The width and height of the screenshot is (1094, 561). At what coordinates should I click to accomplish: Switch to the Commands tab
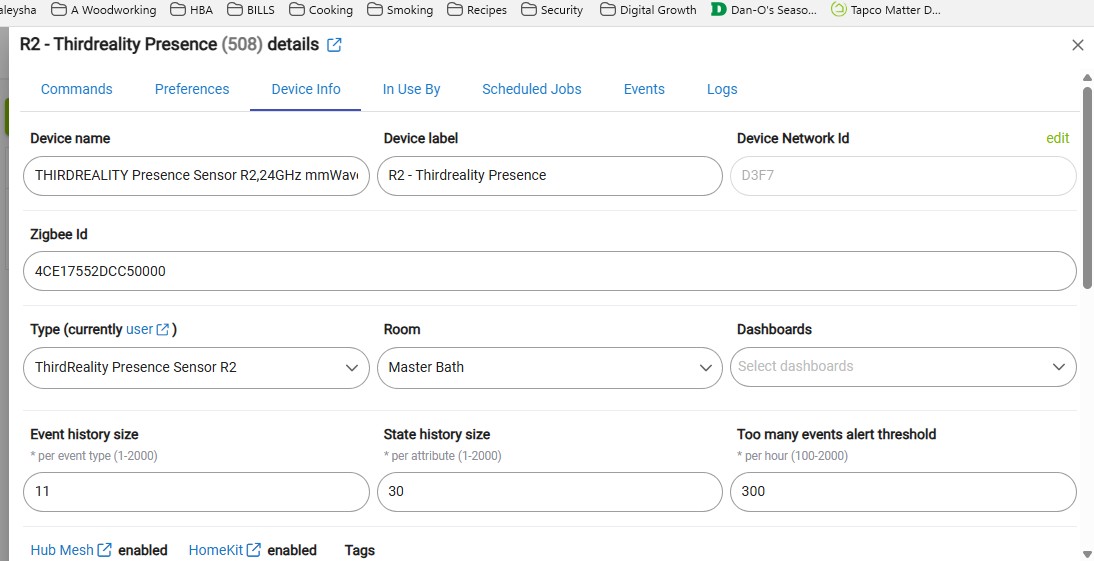(x=77, y=89)
